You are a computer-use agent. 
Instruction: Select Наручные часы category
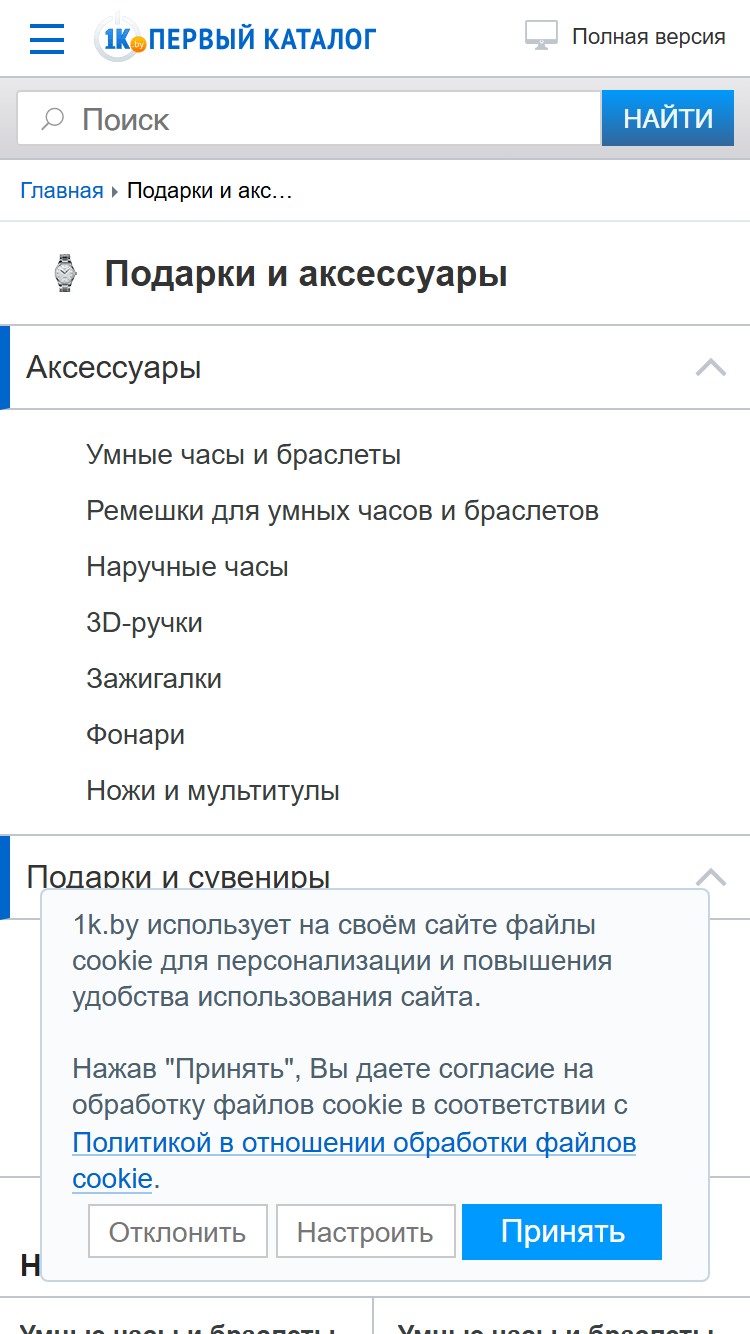pyautogui.click(x=187, y=567)
